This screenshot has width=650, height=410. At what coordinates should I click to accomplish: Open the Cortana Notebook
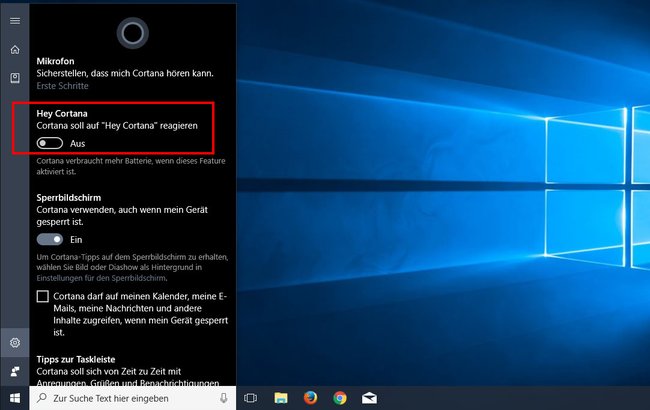click(15, 78)
